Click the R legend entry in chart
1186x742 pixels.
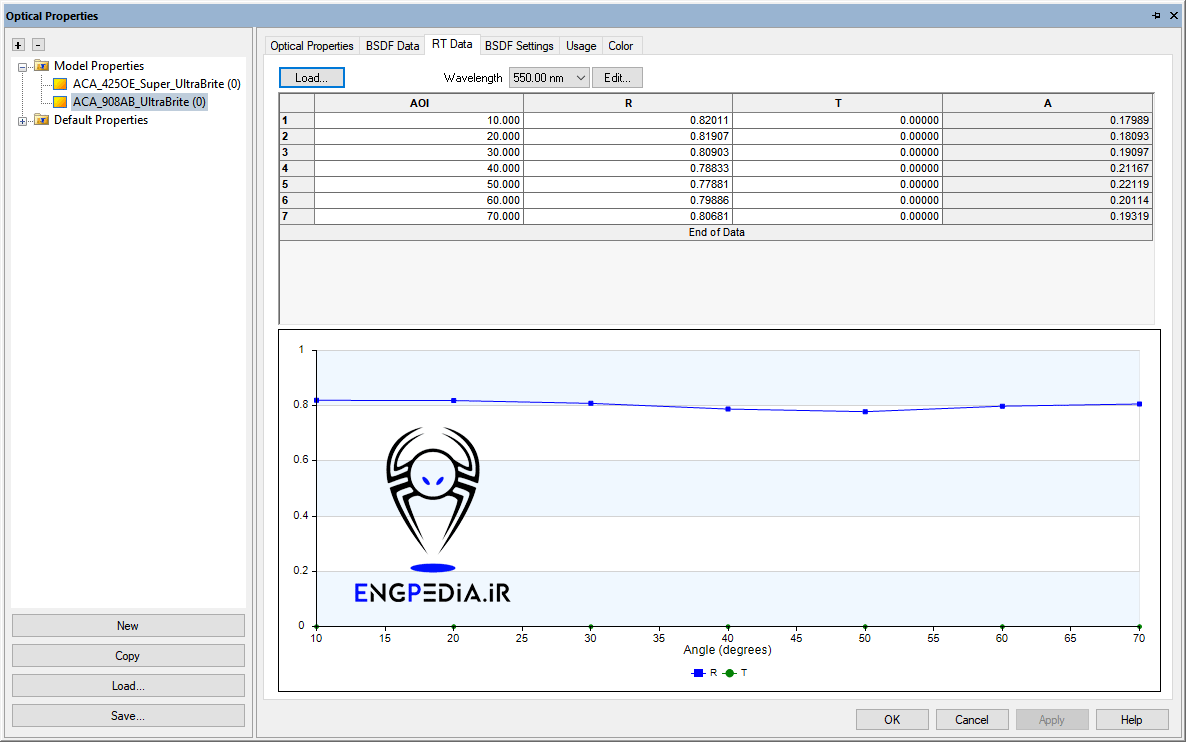click(704, 672)
